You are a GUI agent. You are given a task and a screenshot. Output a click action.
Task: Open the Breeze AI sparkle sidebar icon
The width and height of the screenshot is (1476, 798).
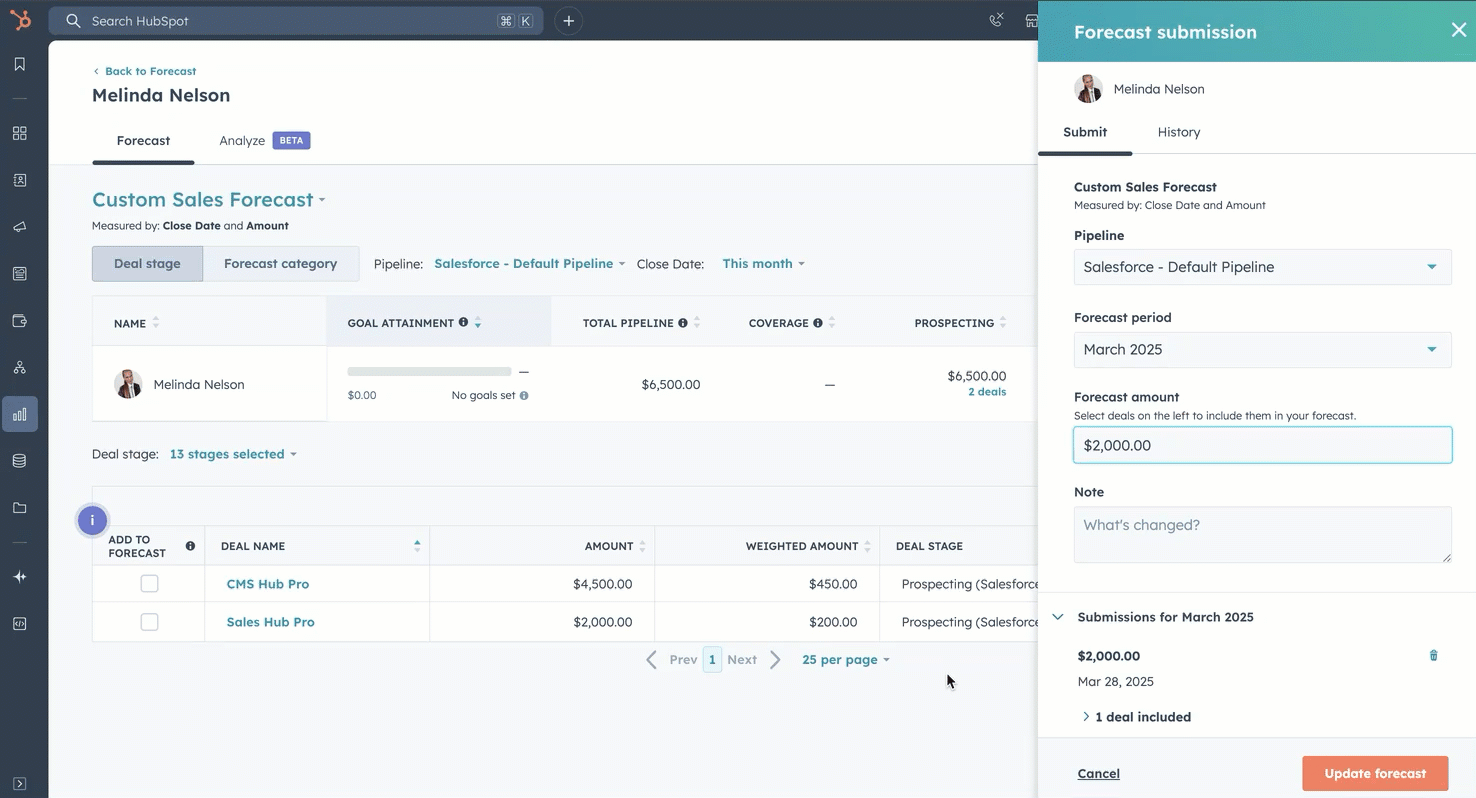point(20,577)
